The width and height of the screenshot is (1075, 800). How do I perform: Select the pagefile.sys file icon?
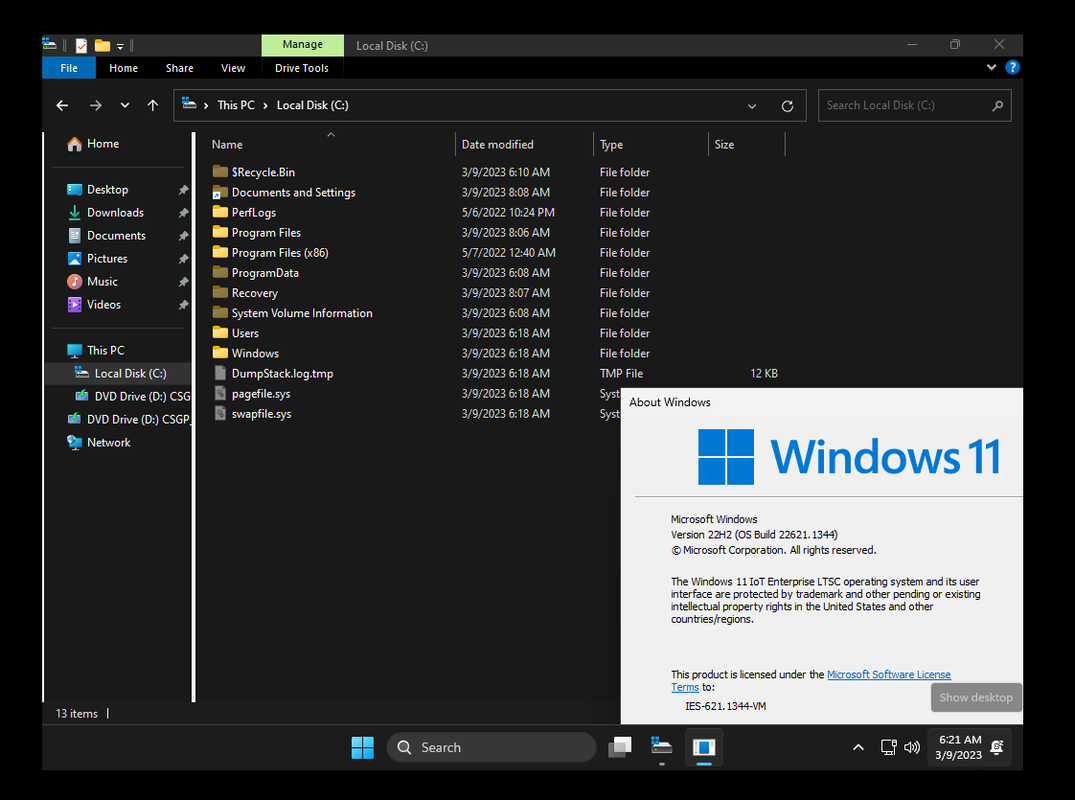pyautogui.click(x=220, y=393)
